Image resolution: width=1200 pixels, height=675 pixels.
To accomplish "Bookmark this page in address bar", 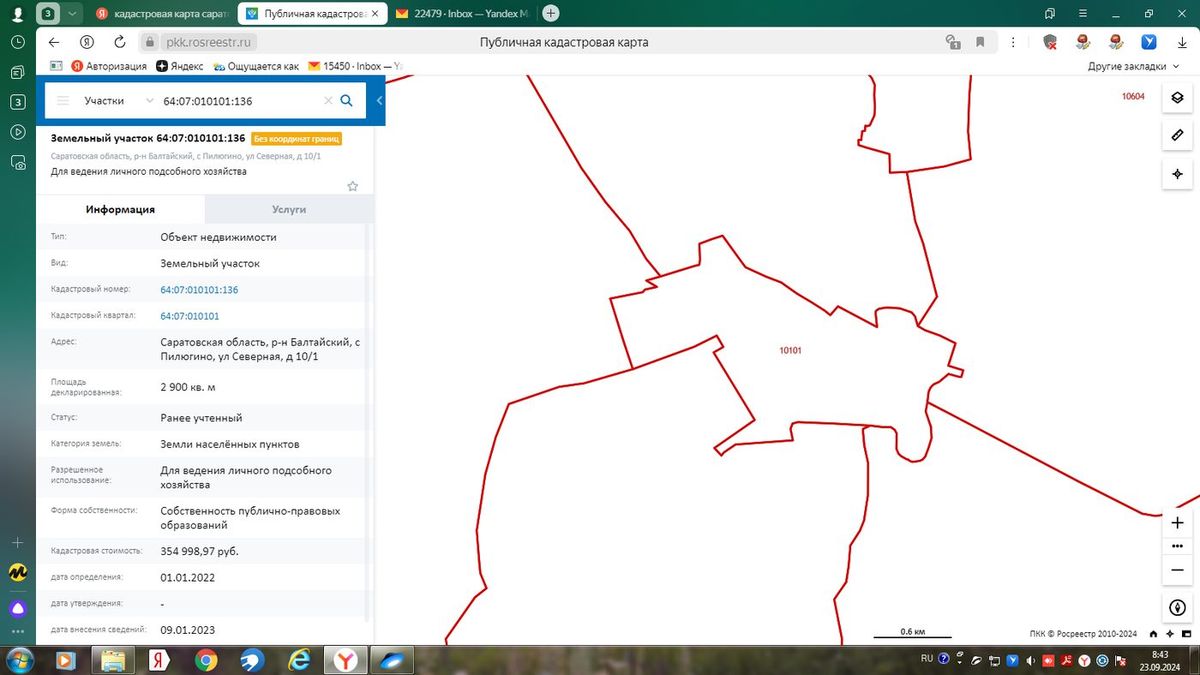I will (980, 42).
